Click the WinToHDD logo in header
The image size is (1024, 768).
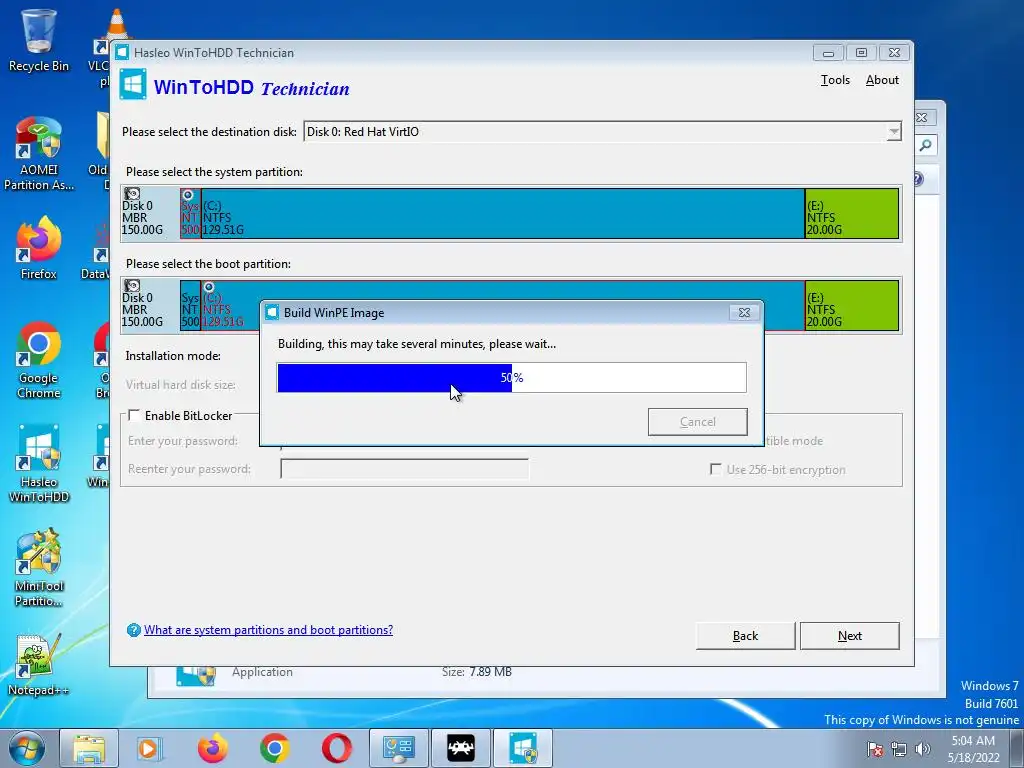(x=133, y=86)
